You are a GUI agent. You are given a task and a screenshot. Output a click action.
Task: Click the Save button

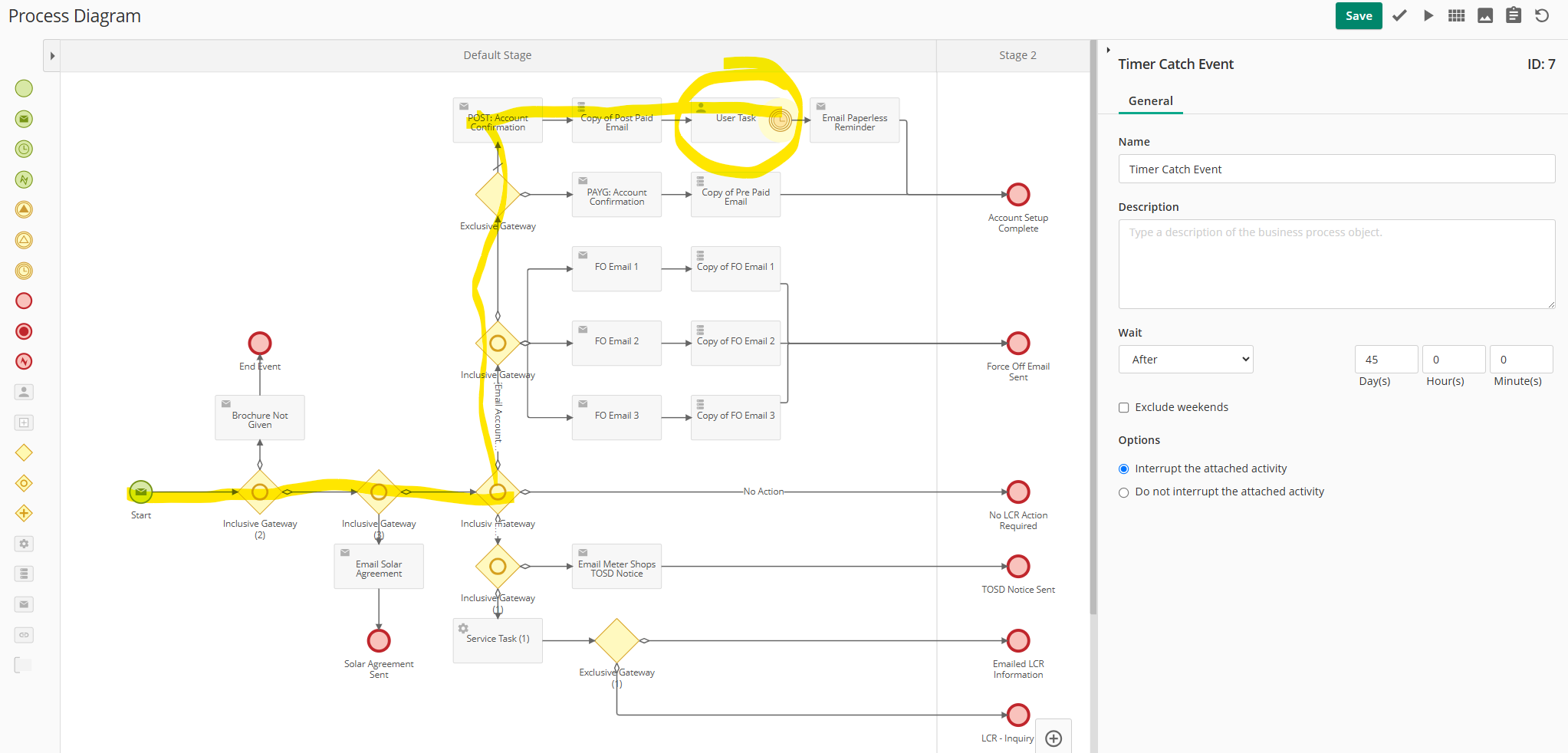[1358, 16]
